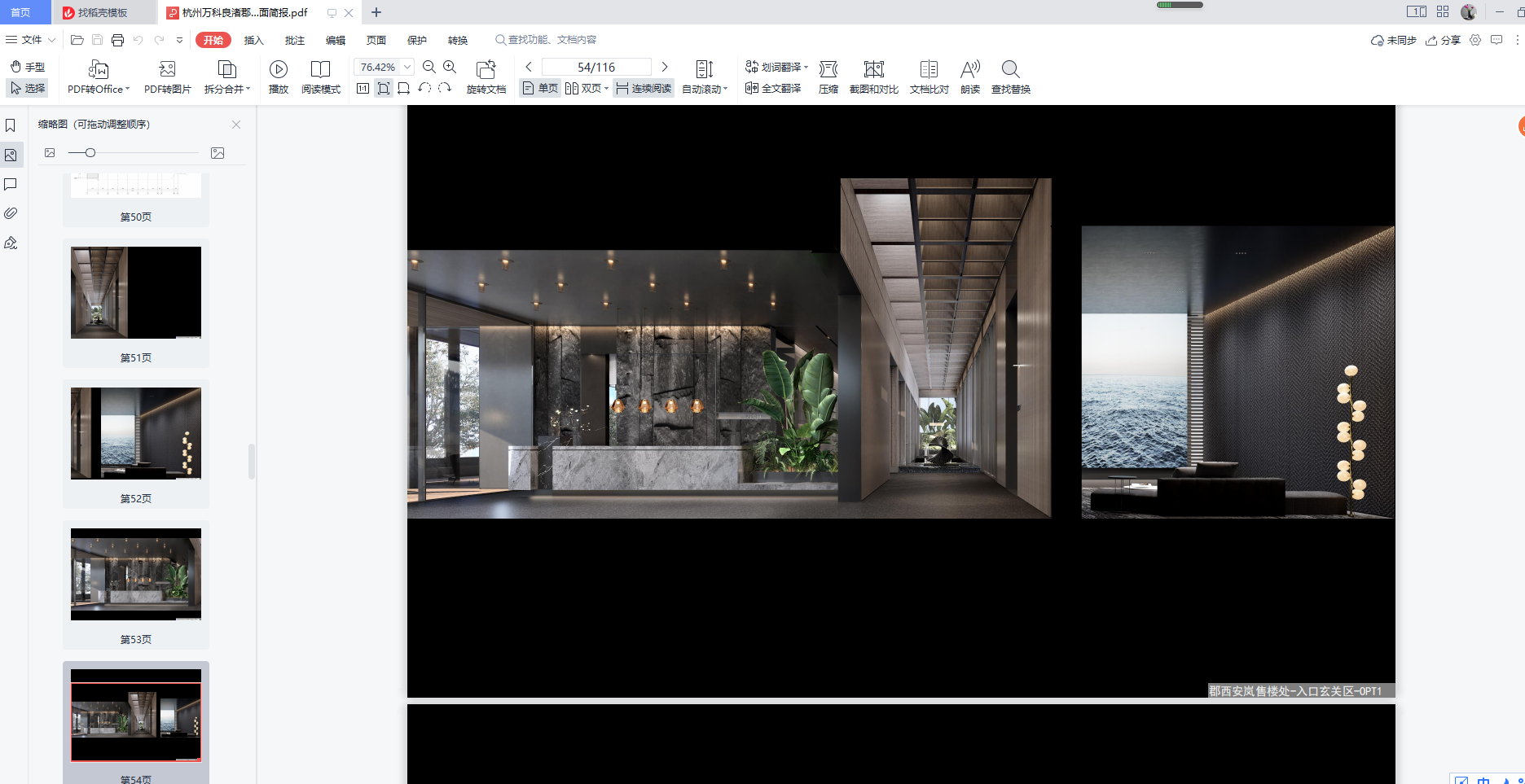Image resolution: width=1525 pixels, height=784 pixels.
Task: Activate the Select tool (选择)
Action: [x=28, y=88]
